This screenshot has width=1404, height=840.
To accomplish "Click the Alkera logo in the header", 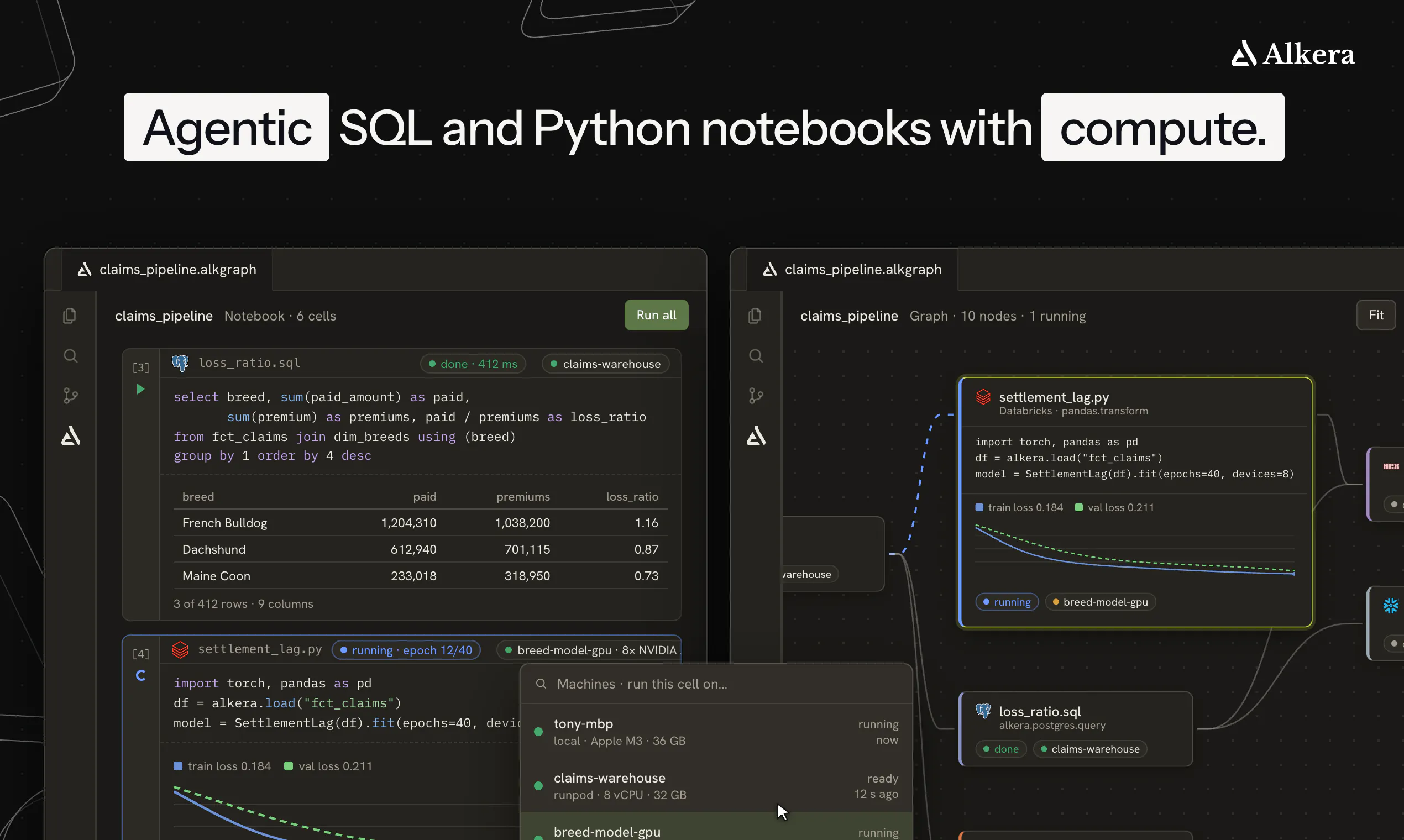I will [x=1292, y=54].
